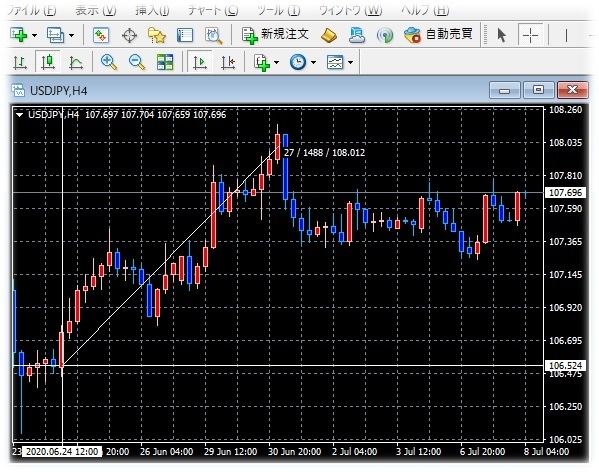This screenshot has width=599, height=472.
Task: Click the USDJPY,H4 chart window icon
Action: [x=18, y=91]
